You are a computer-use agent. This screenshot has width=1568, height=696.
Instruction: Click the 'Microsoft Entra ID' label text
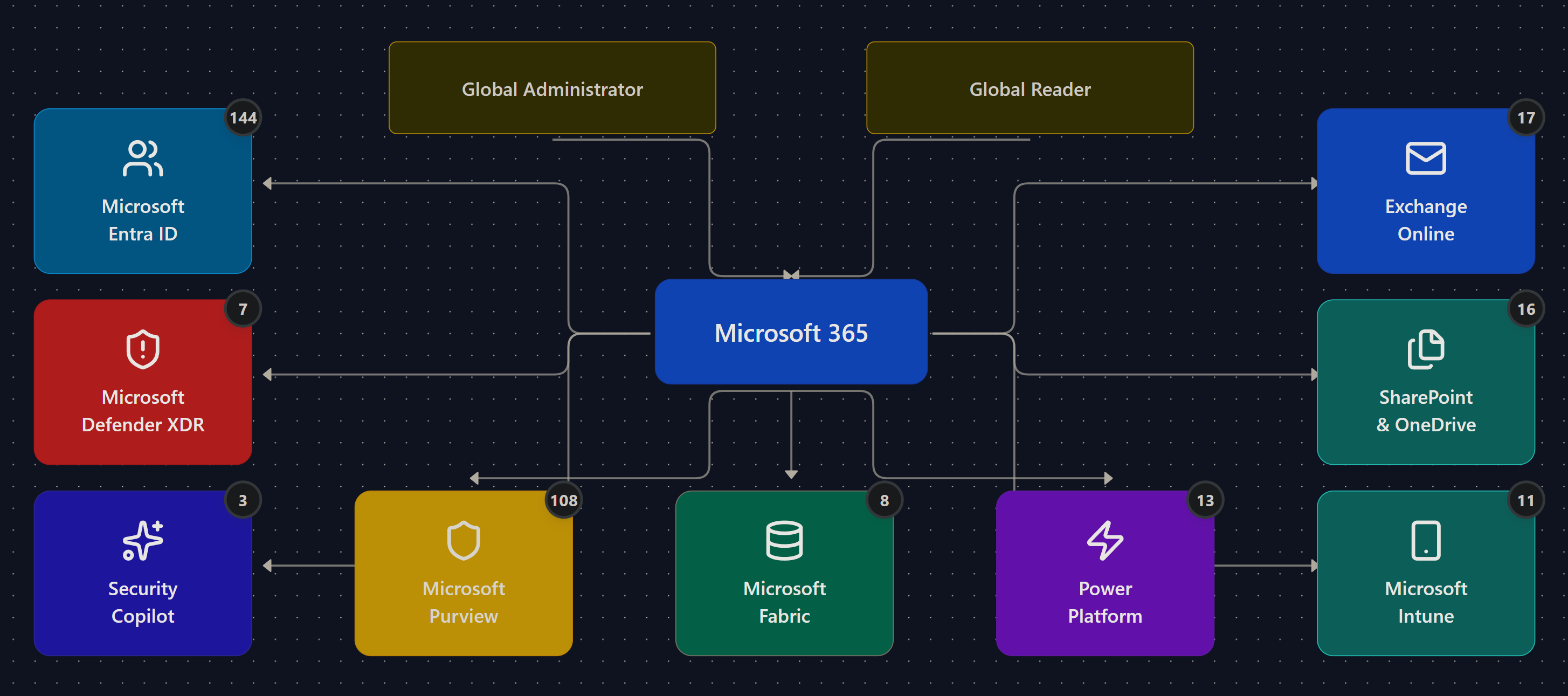(x=142, y=220)
